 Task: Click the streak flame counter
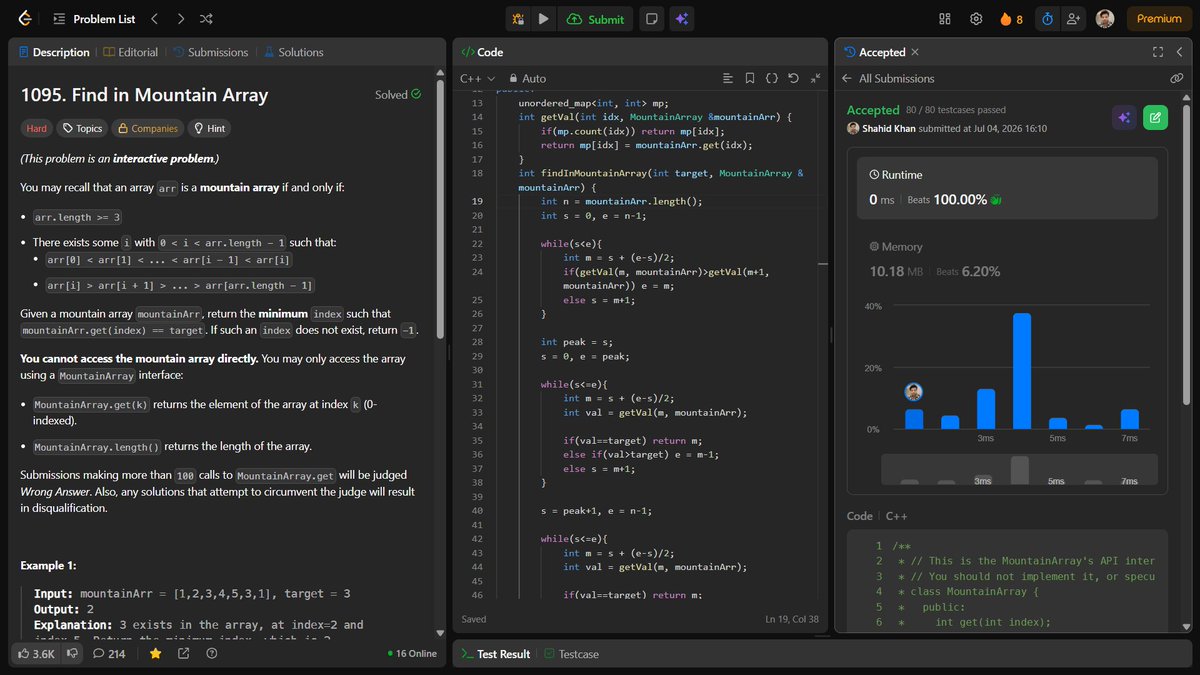[1010, 19]
